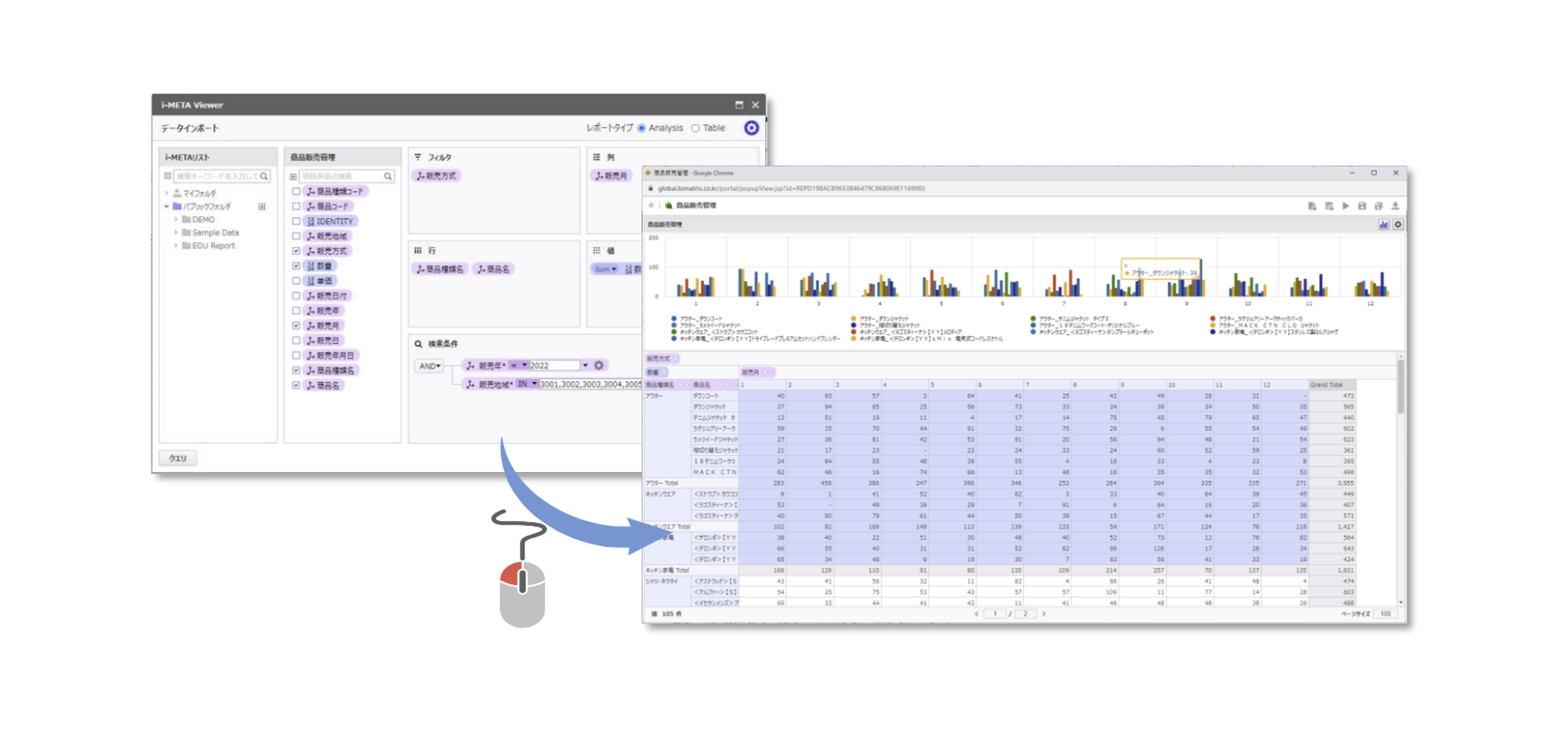This screenshot has height=747, width=1568.
Task: Uncheck the 商品種類名 field checkbox
Action: pos(296,370)
